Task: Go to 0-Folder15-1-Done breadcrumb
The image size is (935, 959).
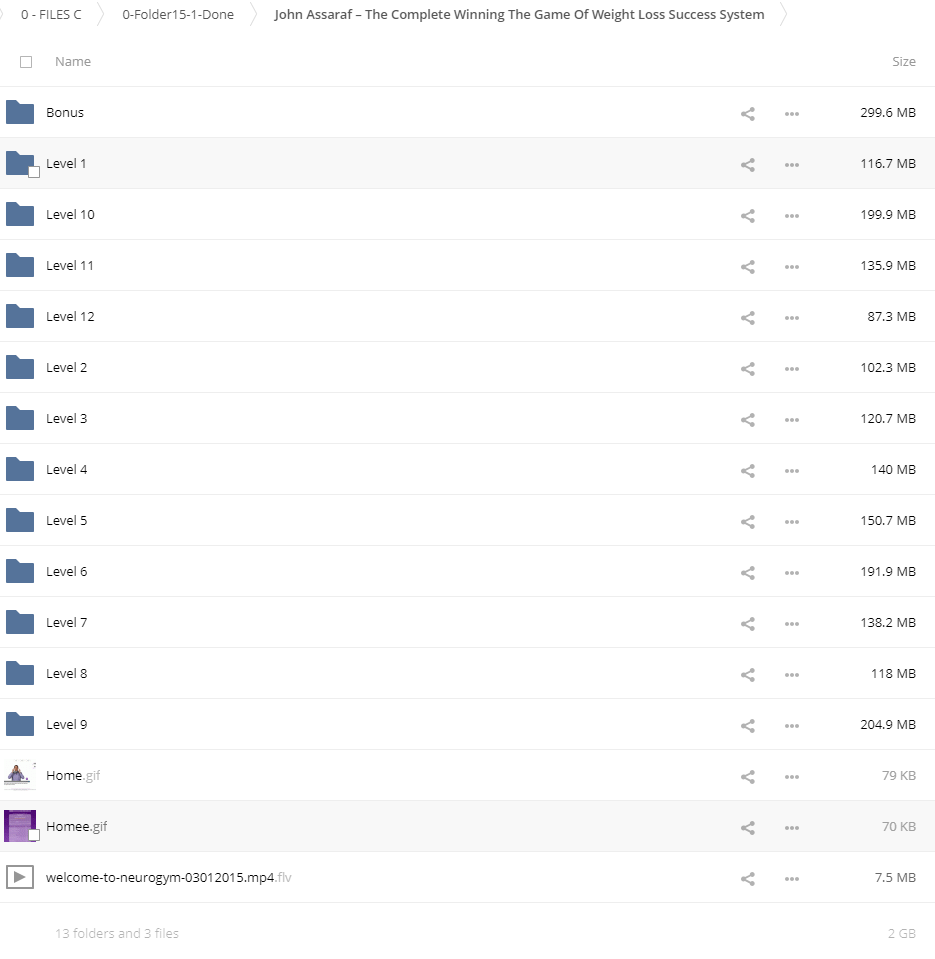Action: [x=178, y=15]
